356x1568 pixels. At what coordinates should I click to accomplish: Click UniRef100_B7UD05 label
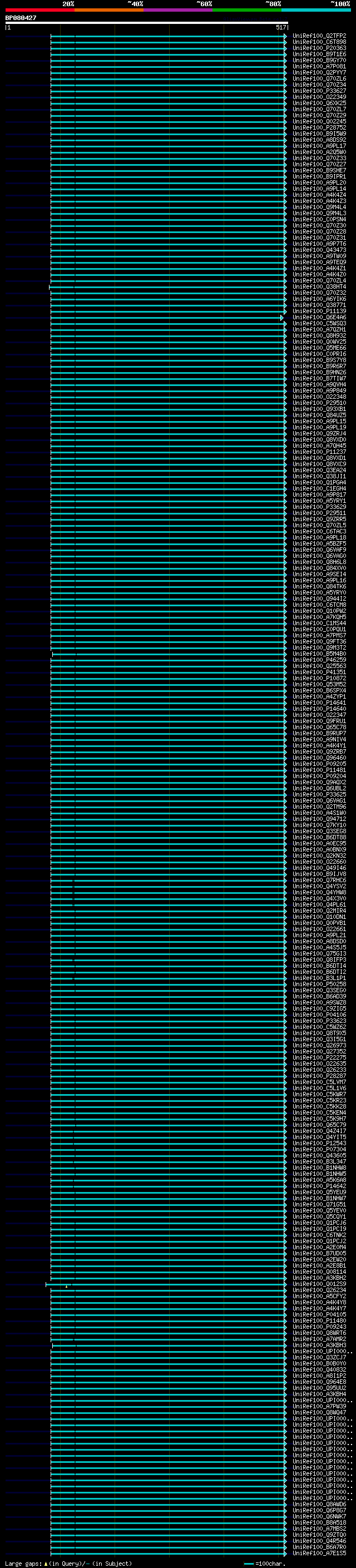pos(319,1253)
